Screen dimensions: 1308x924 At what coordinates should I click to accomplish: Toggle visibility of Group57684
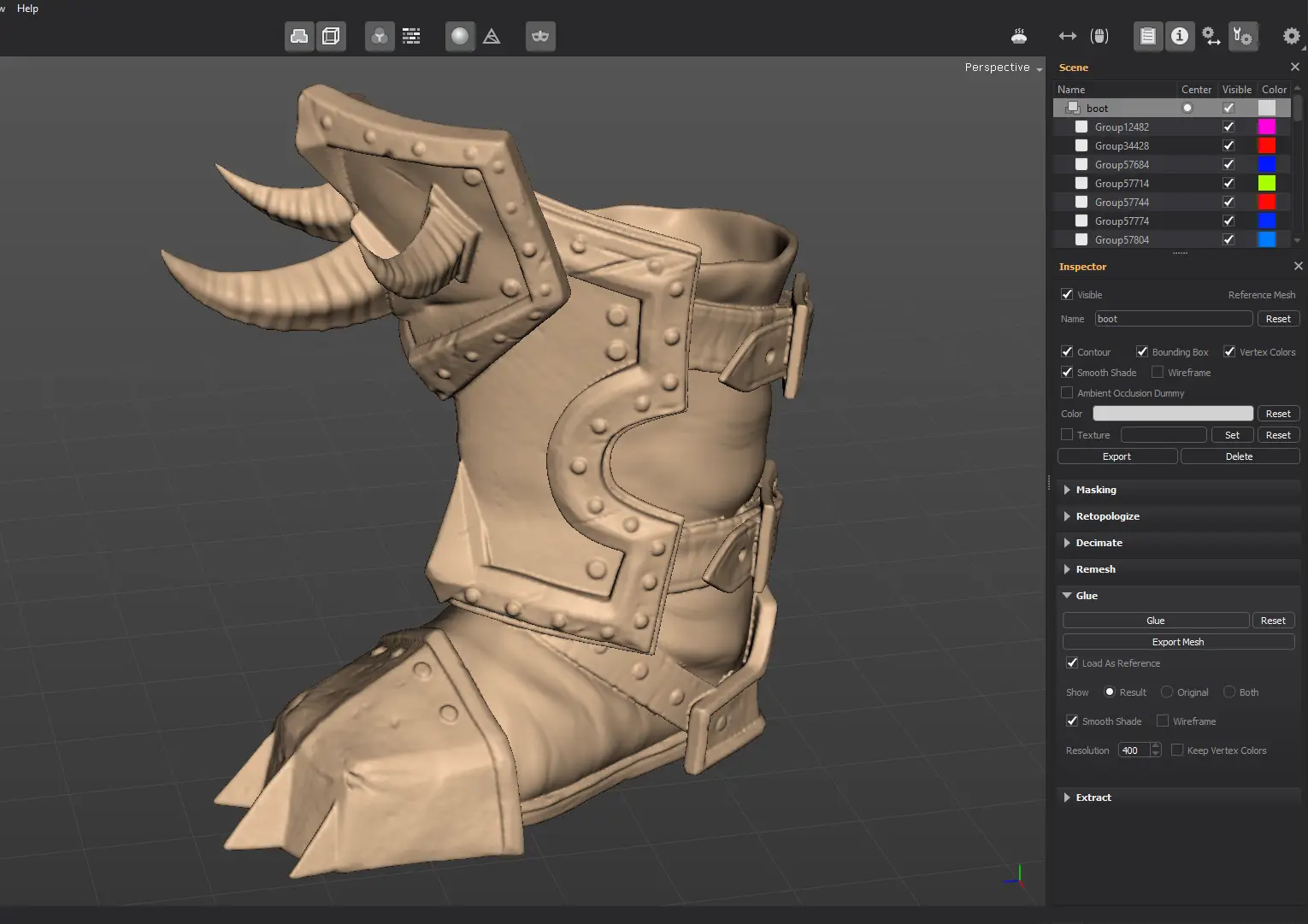(1228, 164)
